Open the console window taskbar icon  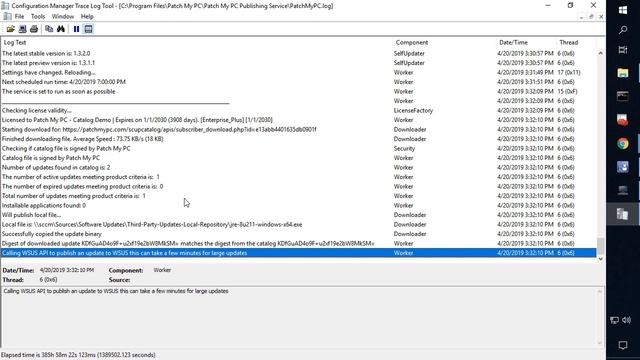(623, 96)
